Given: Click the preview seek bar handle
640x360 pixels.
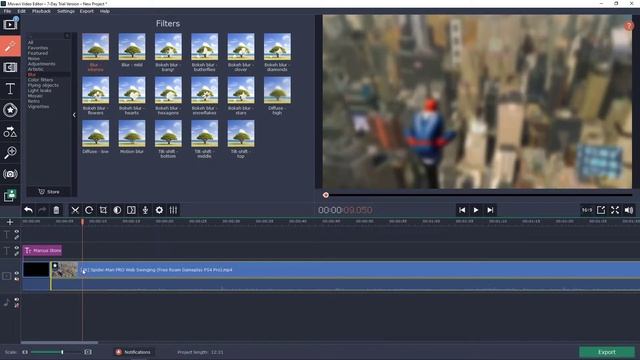Looking at the screenshot, I should pos(326,195).
